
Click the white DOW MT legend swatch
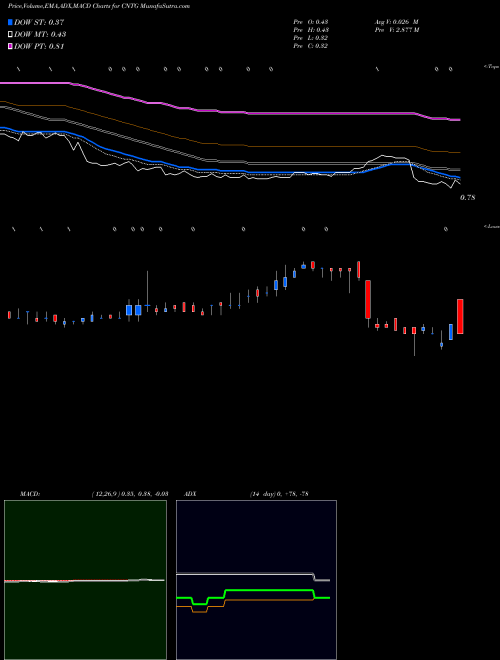[10, 35]
